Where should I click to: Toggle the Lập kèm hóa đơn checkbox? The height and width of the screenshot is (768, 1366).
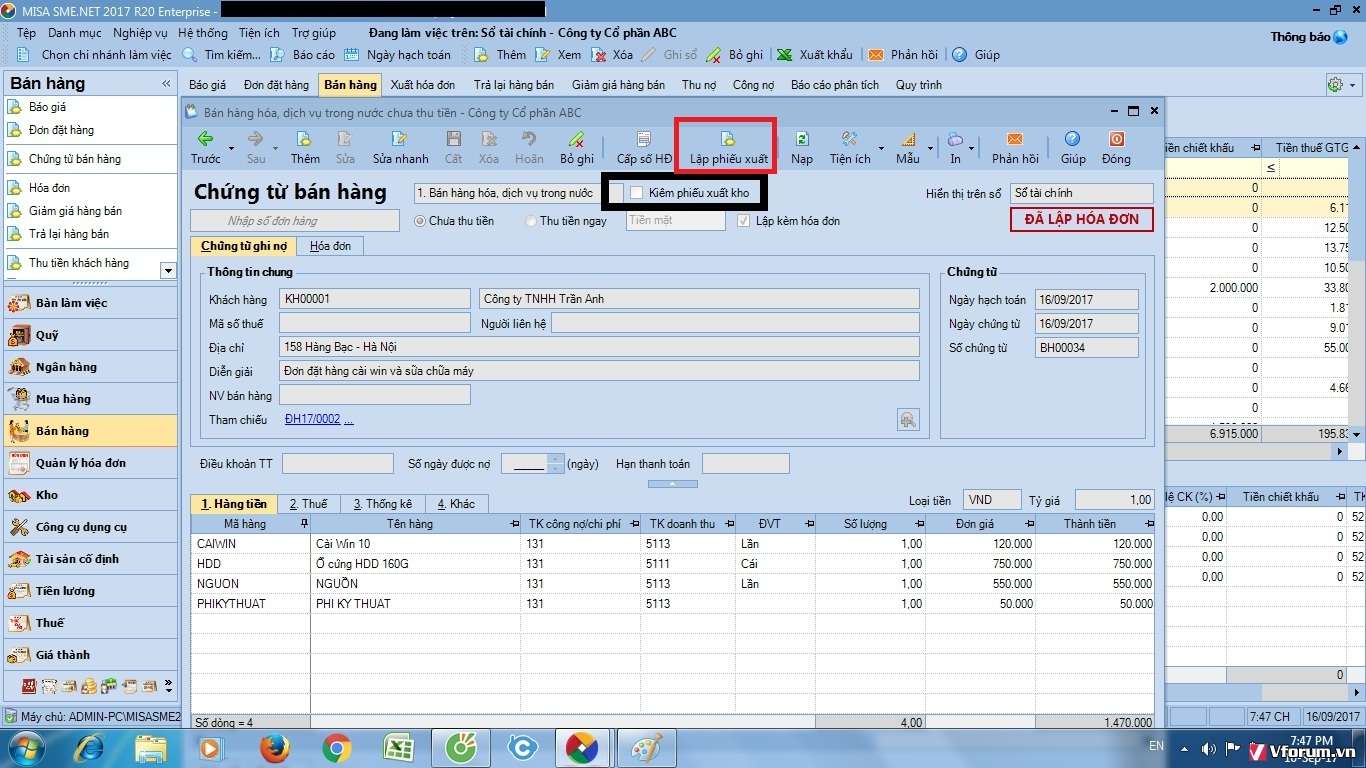[x=743, y=221]
